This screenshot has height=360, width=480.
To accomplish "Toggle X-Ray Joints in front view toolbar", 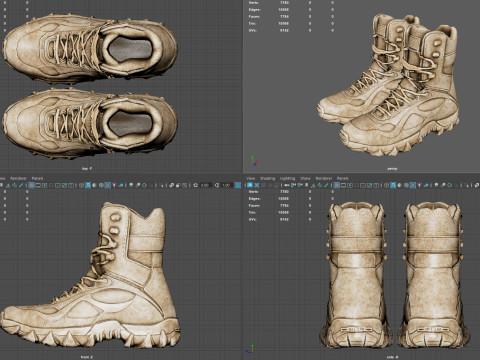I will coord(184,185).
